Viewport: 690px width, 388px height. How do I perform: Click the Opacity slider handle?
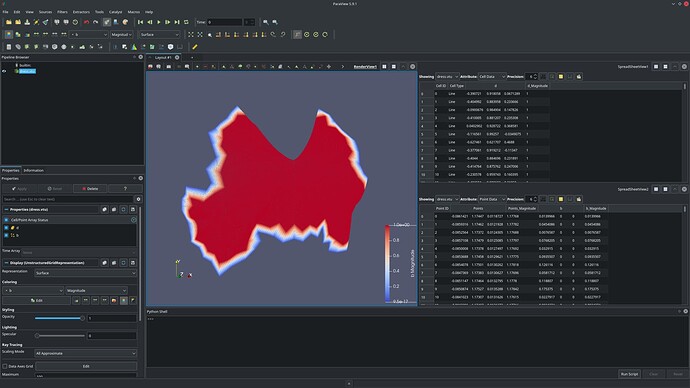82,318
